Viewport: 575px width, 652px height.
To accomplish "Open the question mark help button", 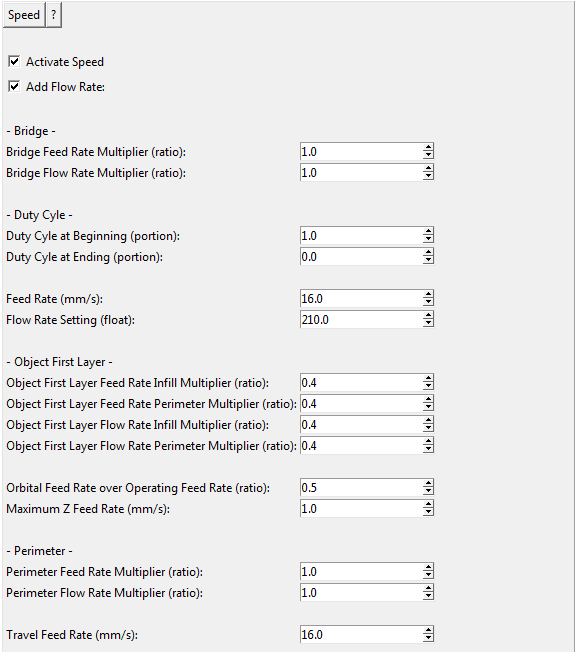I will (x=54, y=15).
